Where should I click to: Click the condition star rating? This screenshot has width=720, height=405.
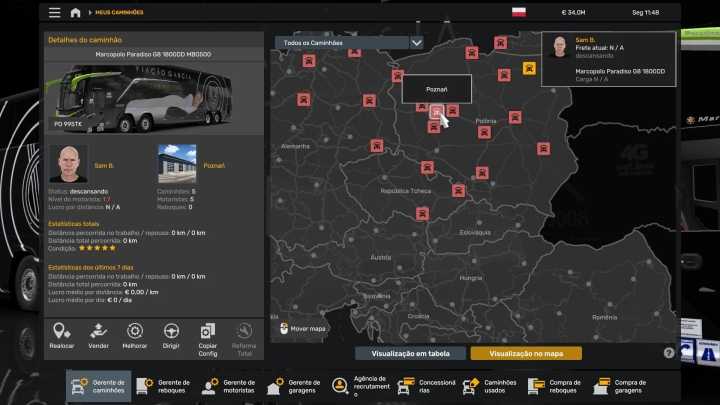click(x=97, y=248)
